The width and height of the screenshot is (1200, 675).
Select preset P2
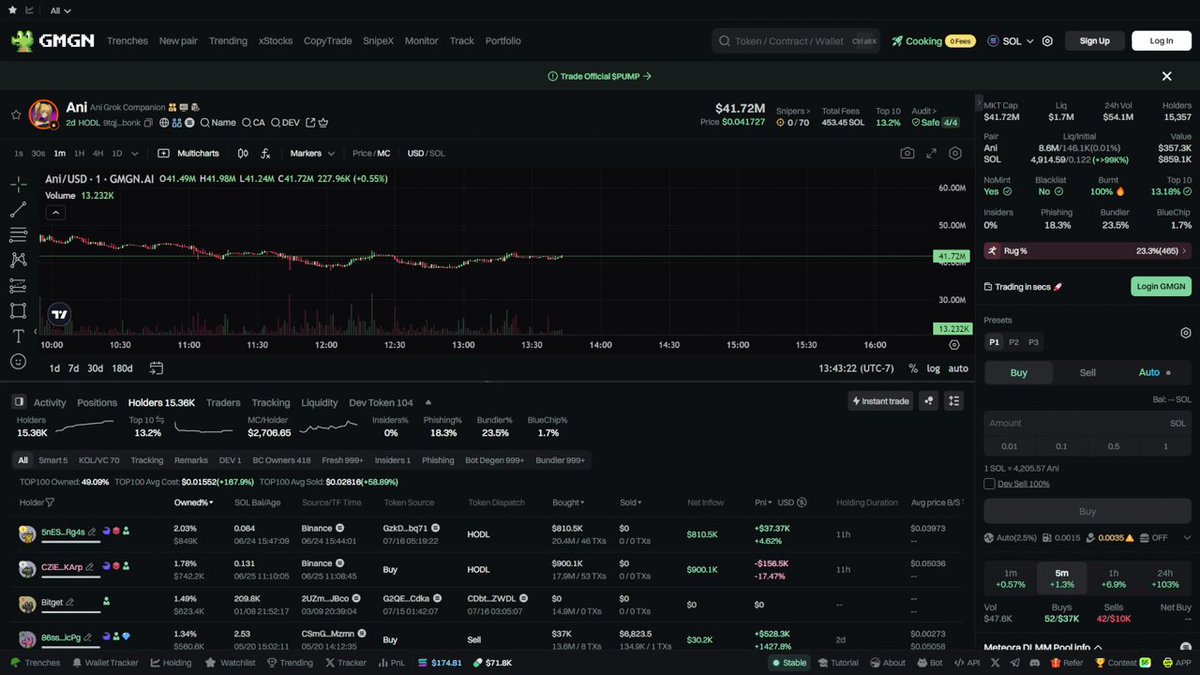click(x=1014, y=342)
